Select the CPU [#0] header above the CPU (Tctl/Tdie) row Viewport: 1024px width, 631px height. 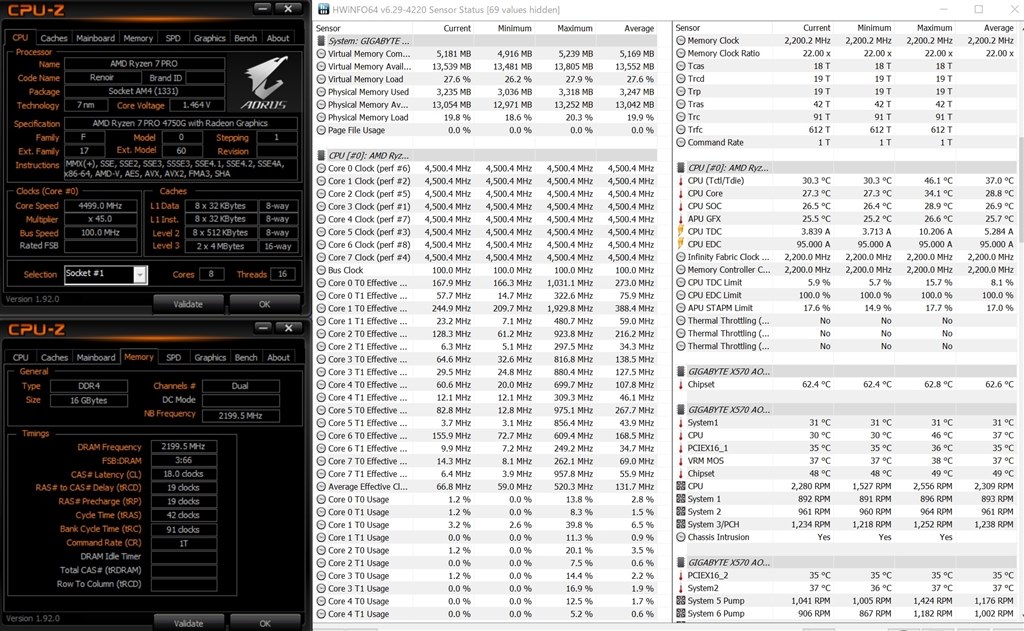[x=845, y=168]
